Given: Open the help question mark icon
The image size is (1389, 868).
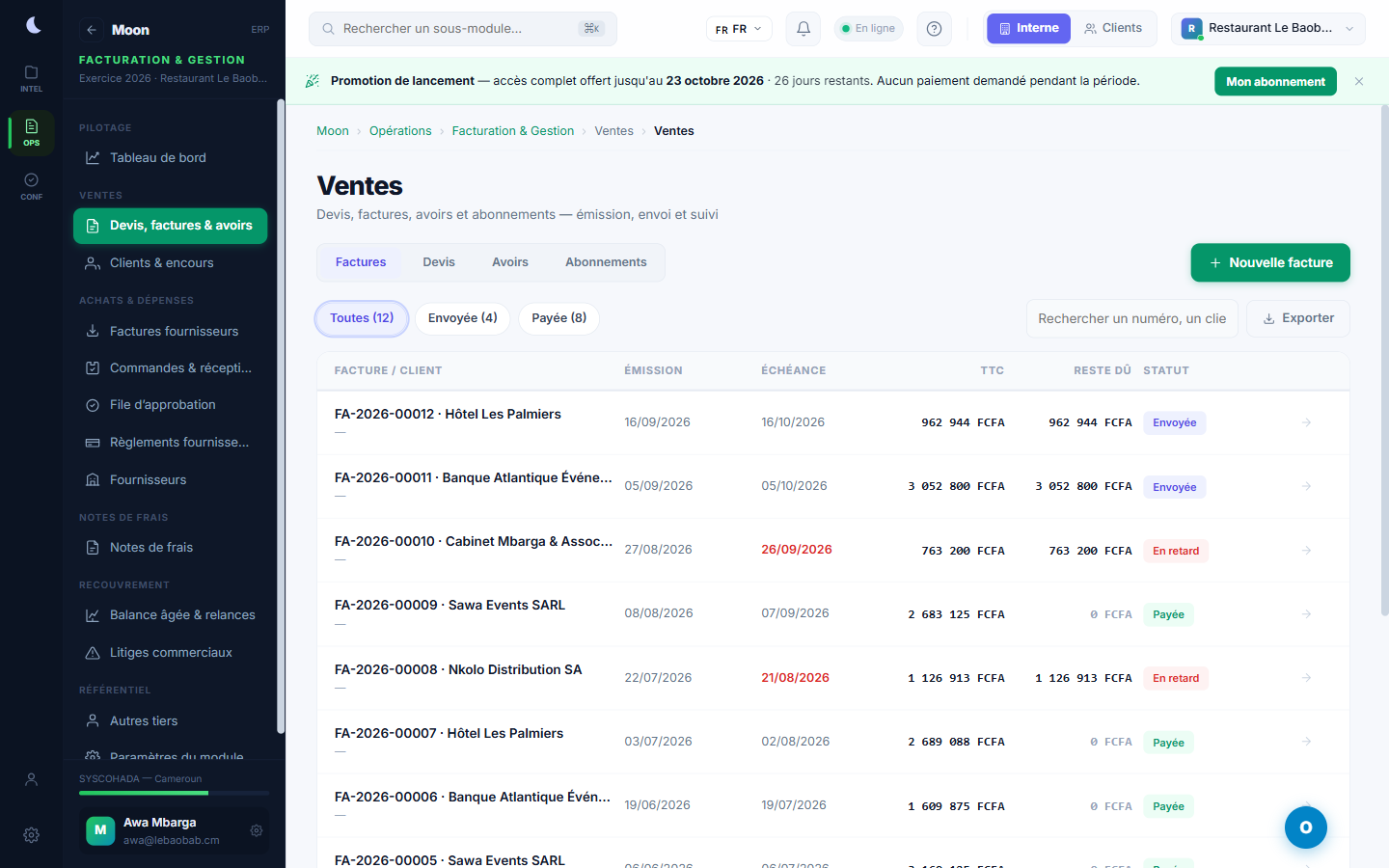Looking at the screenshot, I should (x=934, y=29).
